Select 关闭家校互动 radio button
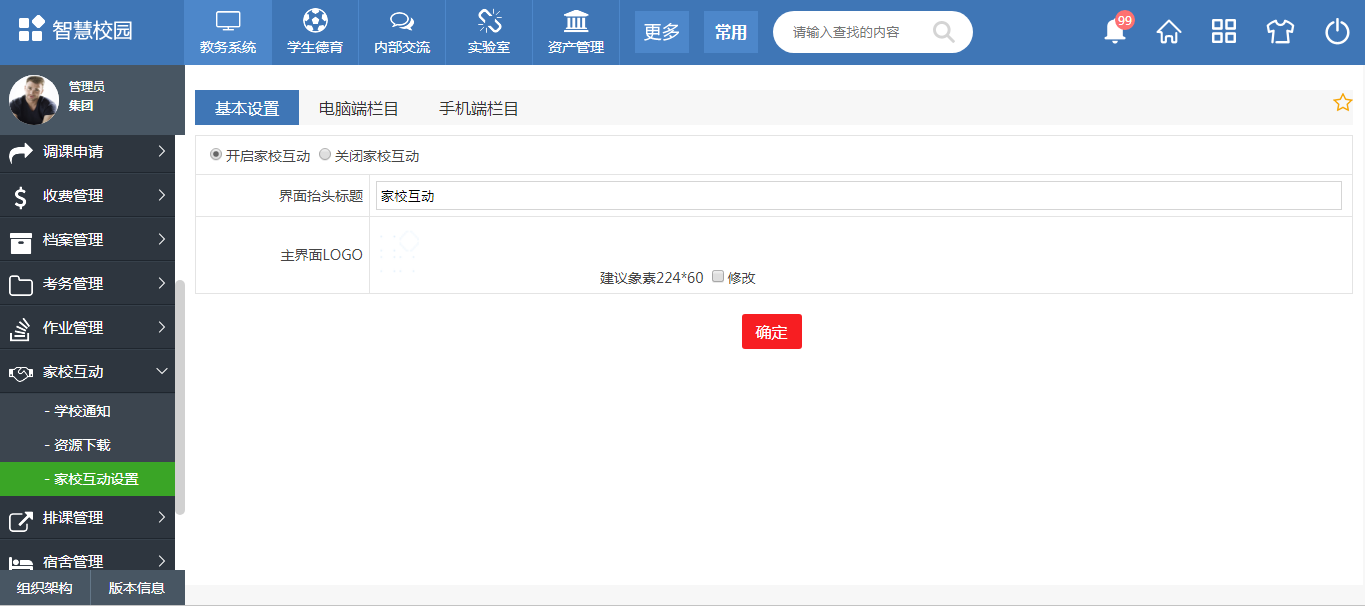1365x608 pixels. coord(325,155)
